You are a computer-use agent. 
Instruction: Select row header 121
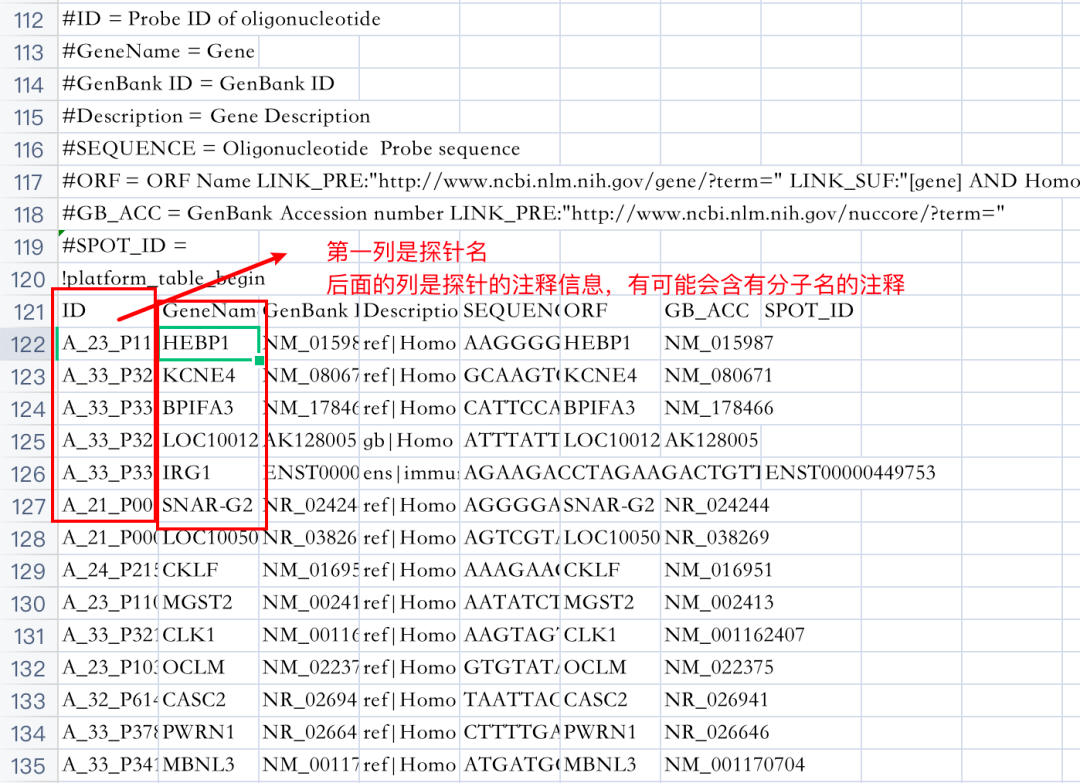pyautogui.click(x=28, y=311)
